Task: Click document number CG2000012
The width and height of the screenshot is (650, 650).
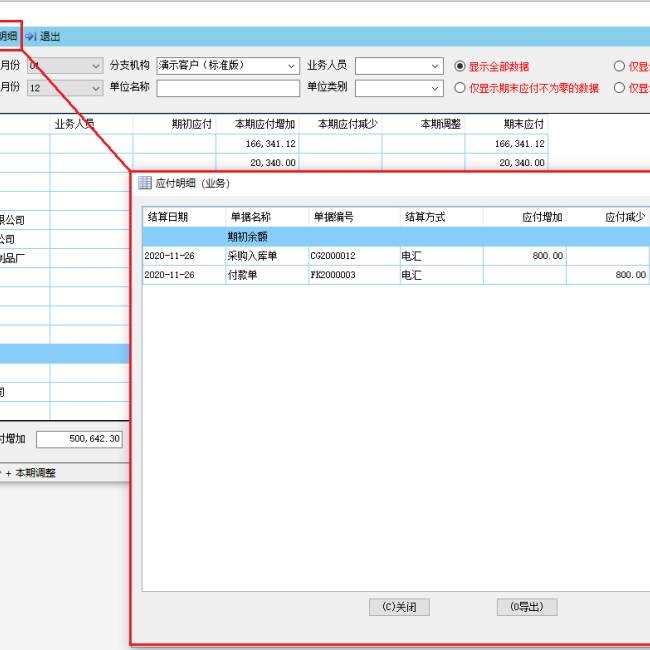Action: pos(354,256)
